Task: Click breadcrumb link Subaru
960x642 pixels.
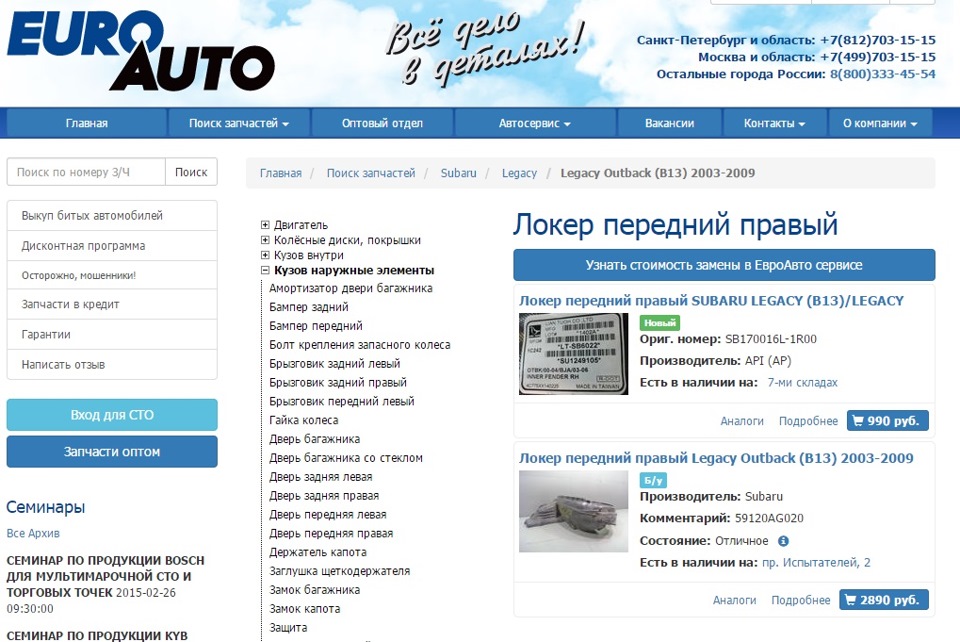Action: 459,173
